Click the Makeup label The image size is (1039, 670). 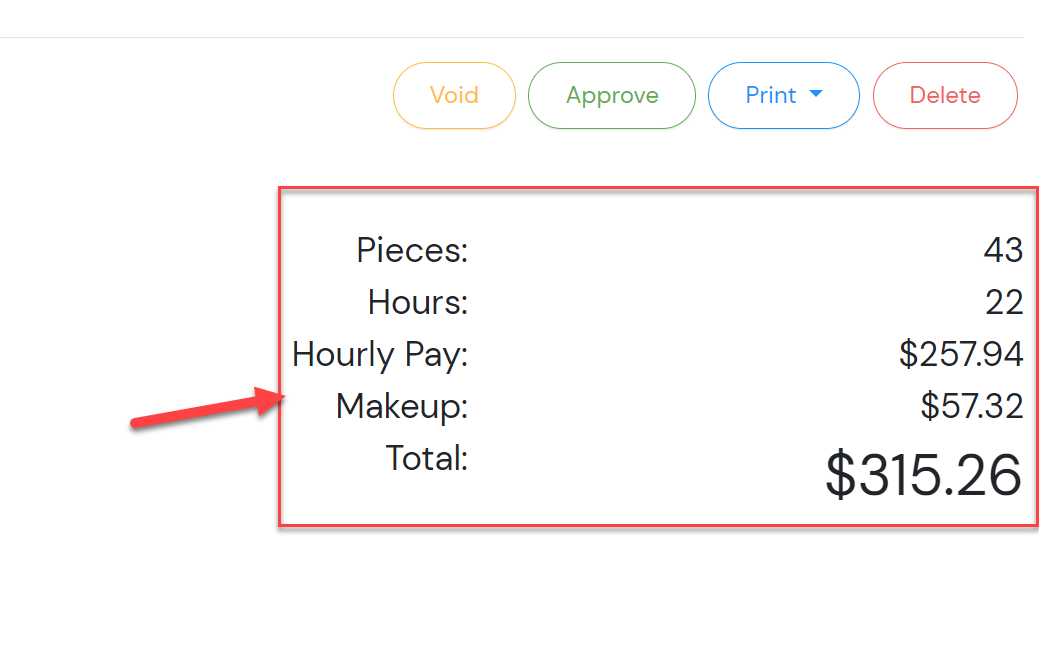click(402, 407)
